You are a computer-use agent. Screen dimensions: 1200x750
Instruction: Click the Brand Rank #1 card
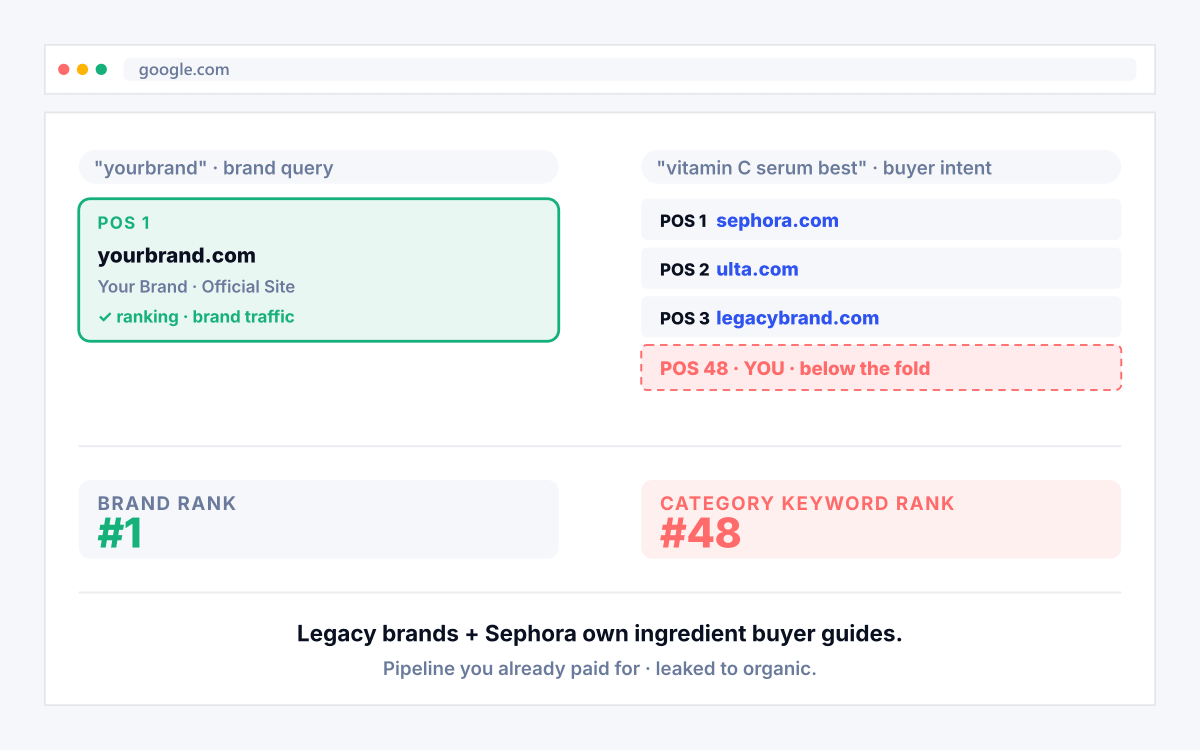[x=318, y=519]
